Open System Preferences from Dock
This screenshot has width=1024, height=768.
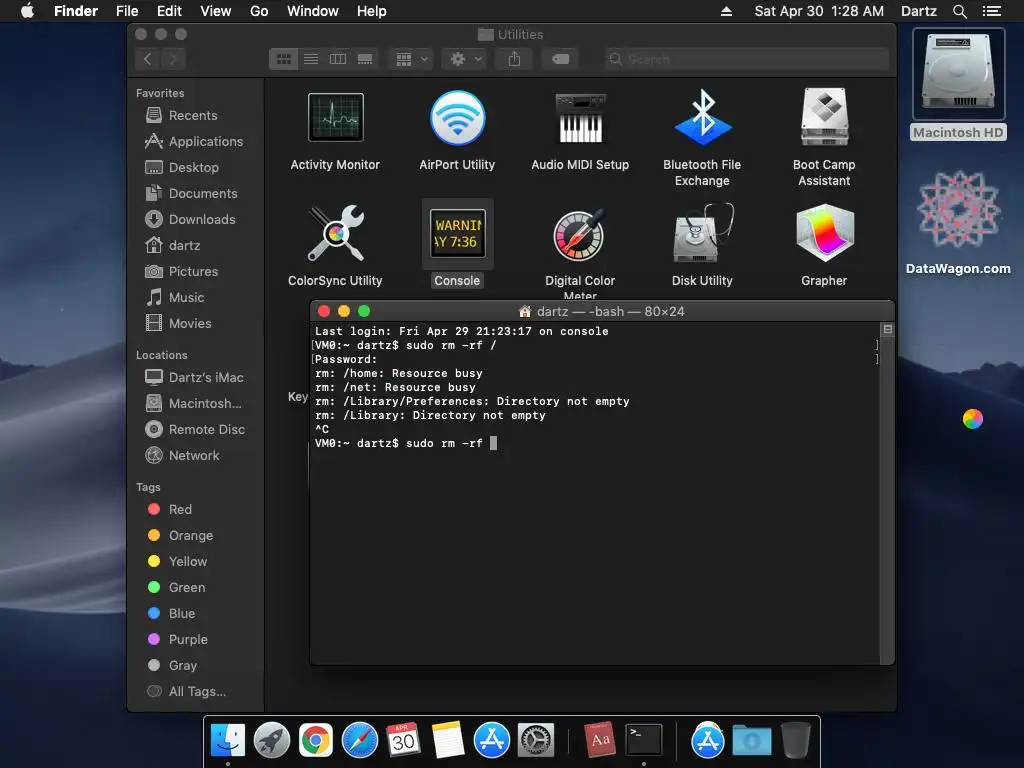(536, 741)
